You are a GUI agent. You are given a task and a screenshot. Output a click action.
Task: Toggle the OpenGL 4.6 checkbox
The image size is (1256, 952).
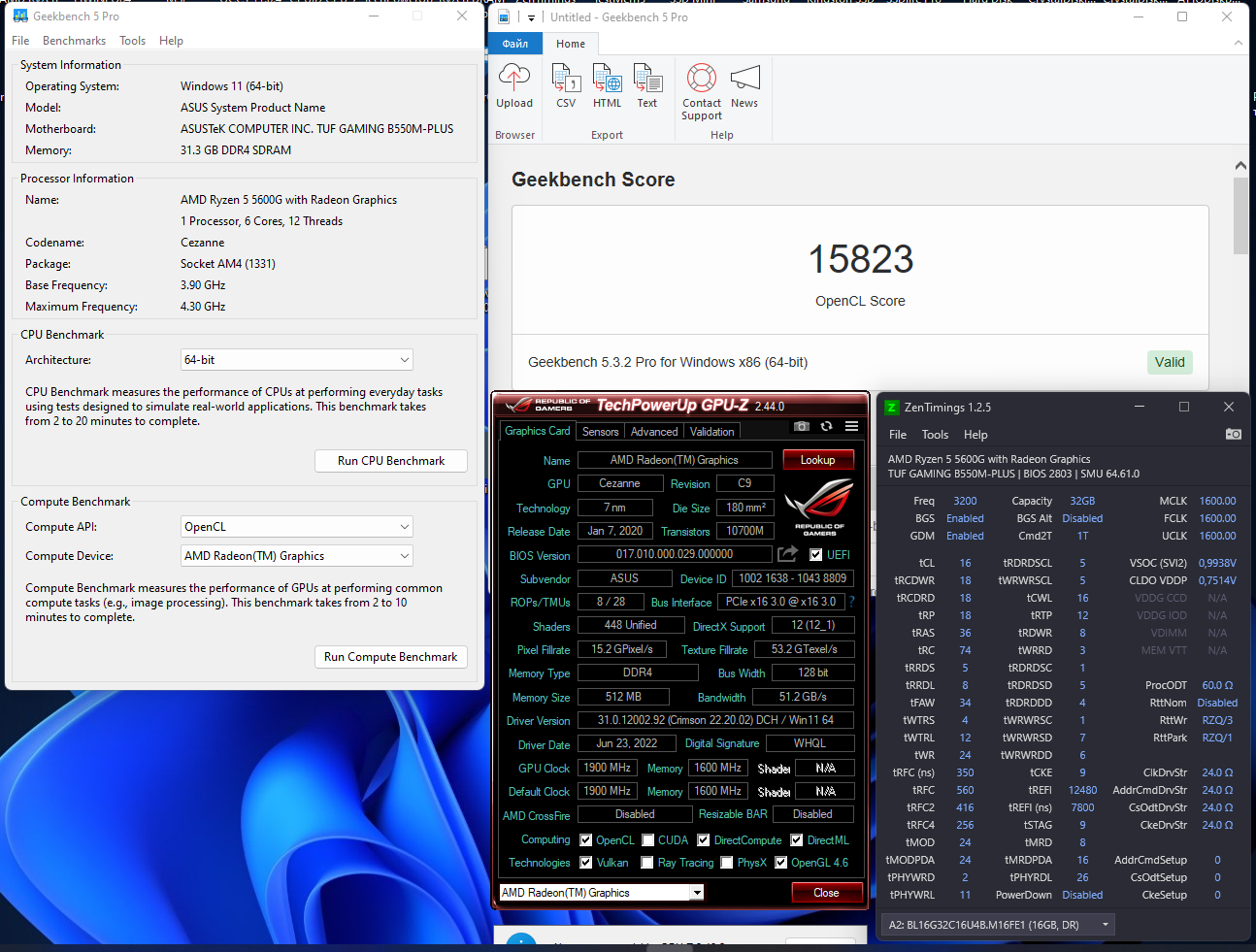780,863
